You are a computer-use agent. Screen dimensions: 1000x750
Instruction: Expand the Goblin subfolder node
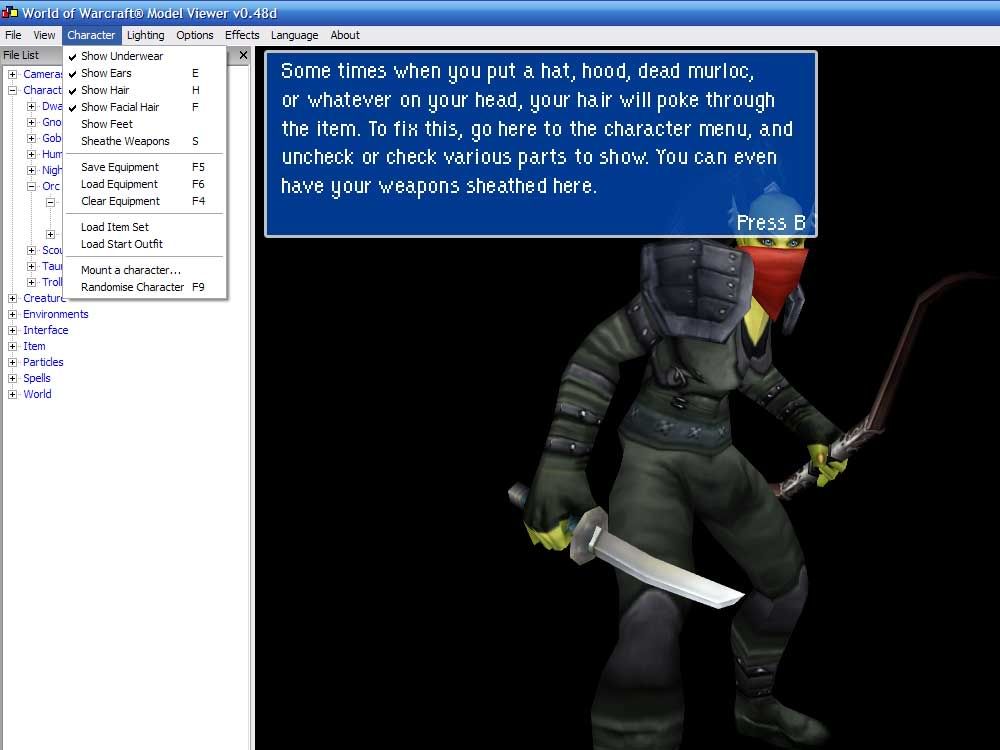tap(31, 138)
